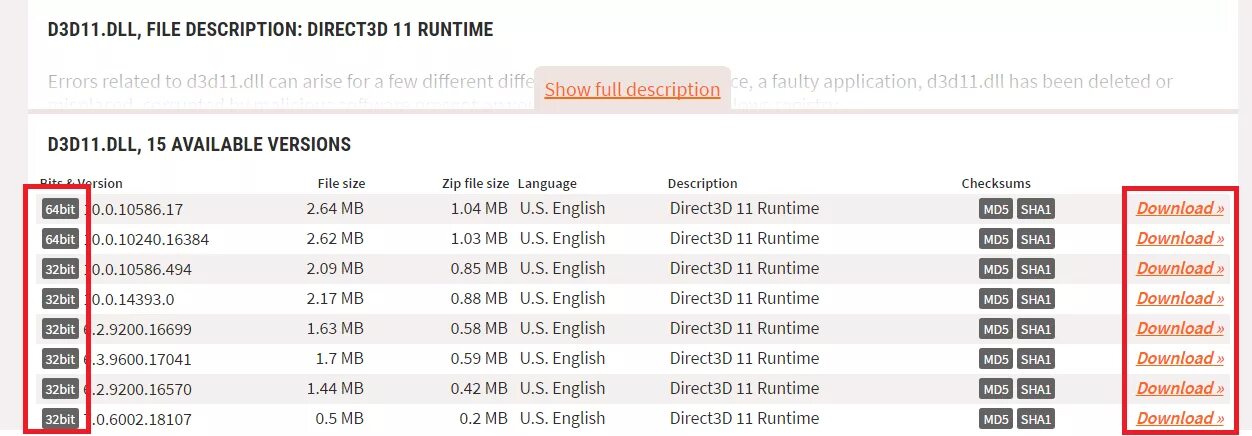Download the 10.0.10586.494 32bit version
Image resolution: width=1252 pixels, height=436 pixels.
click(1180, 268)
